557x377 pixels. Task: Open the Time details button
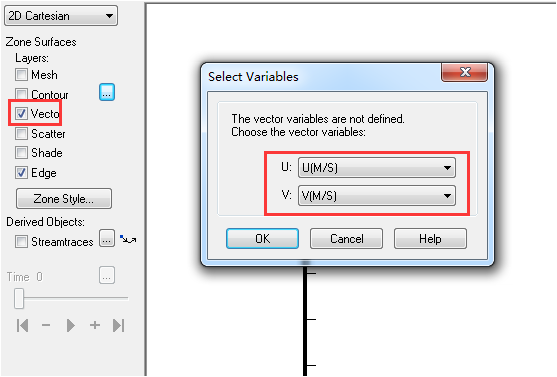point(107,275)
